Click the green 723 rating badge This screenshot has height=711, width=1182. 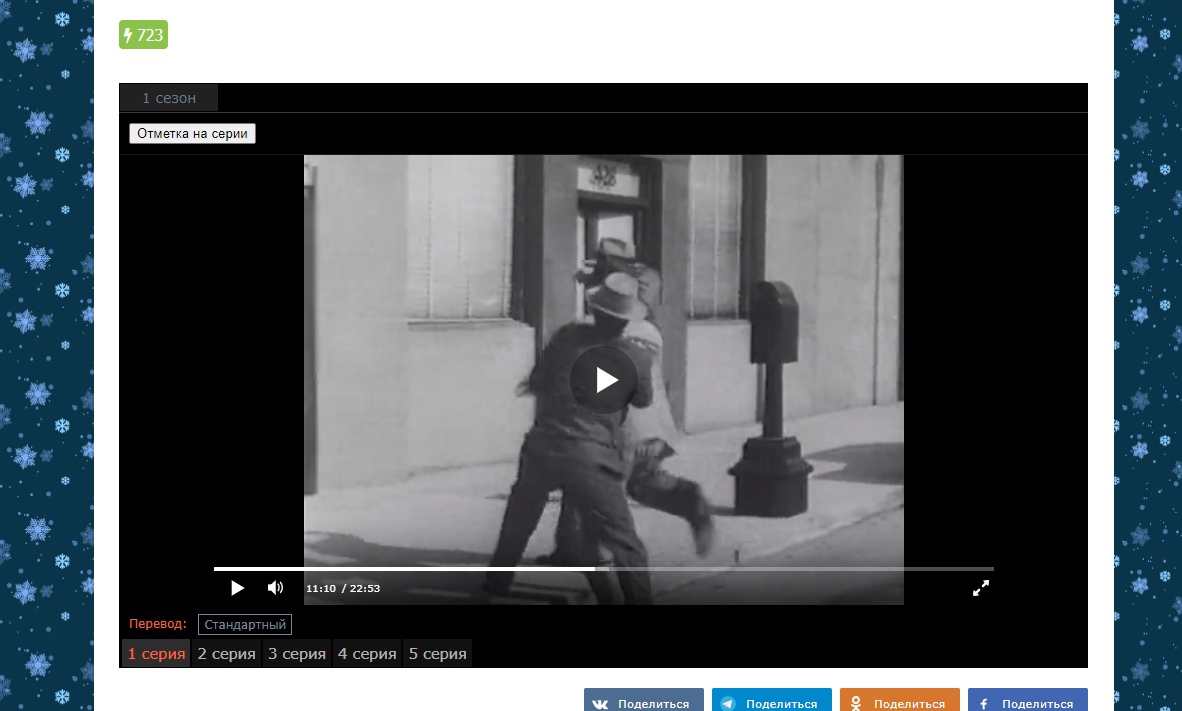(x=143, y=35)
